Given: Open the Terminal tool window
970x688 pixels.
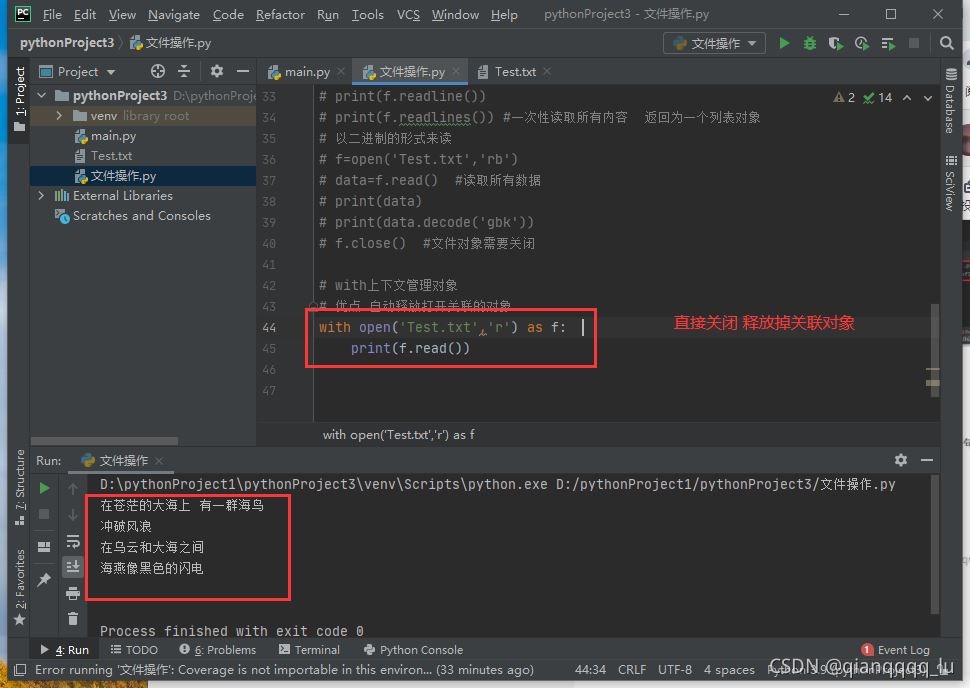Looking at the screenshot, I should [x=309, y=649].
